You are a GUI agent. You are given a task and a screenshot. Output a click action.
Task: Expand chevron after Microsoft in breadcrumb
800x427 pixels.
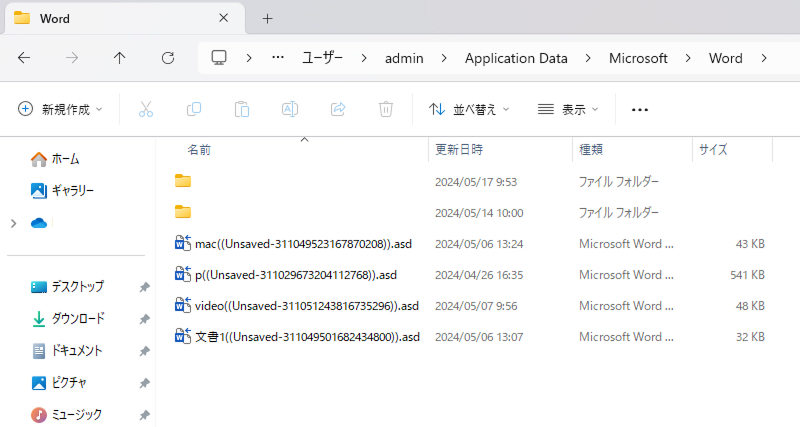click(x=688, y=58)
